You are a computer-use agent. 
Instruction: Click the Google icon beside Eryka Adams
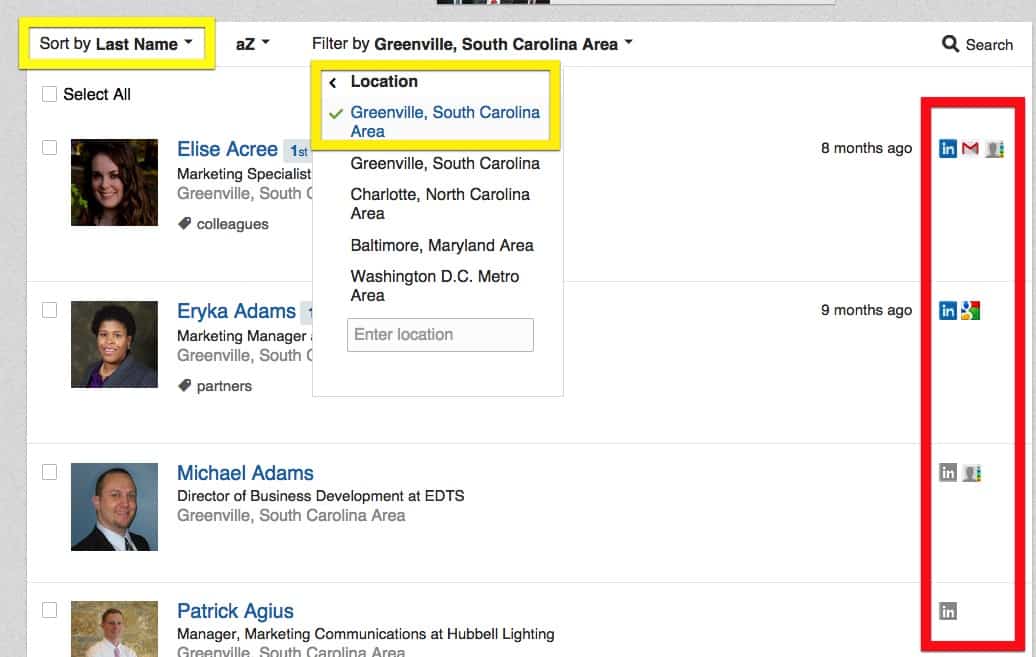pos(970,311)
